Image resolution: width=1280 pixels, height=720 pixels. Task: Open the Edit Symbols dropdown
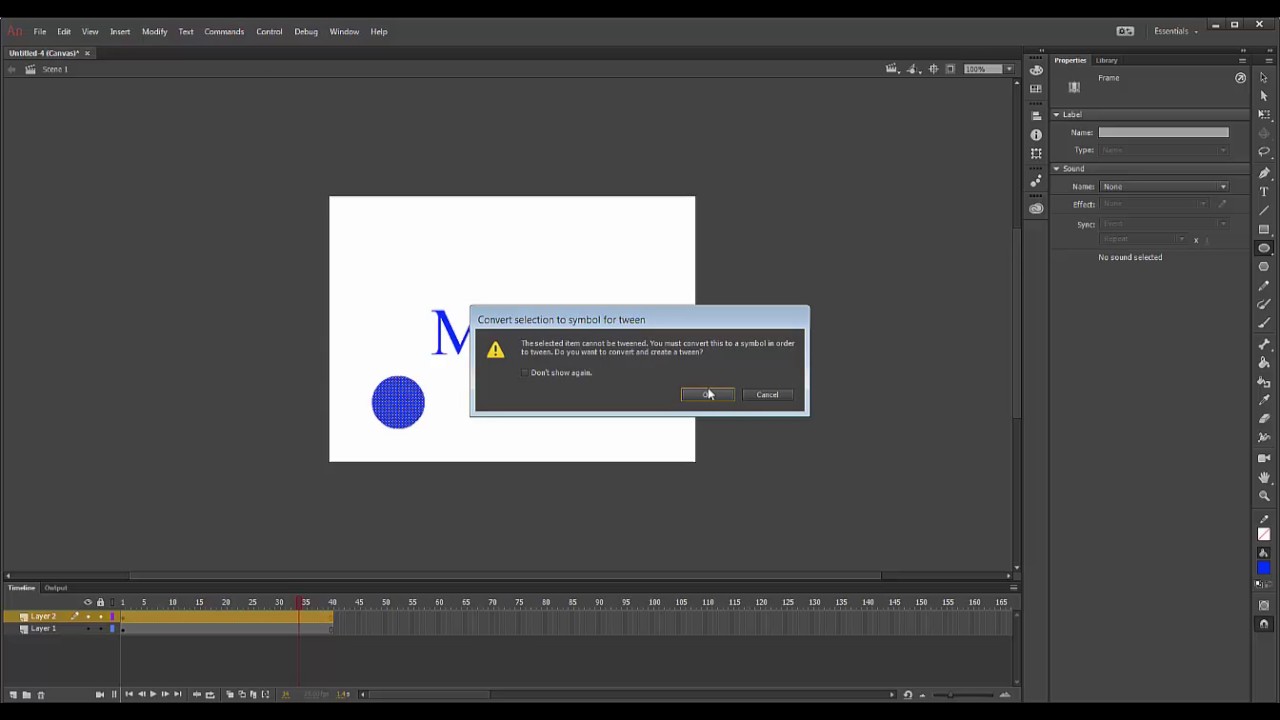[x=913, y=69]
